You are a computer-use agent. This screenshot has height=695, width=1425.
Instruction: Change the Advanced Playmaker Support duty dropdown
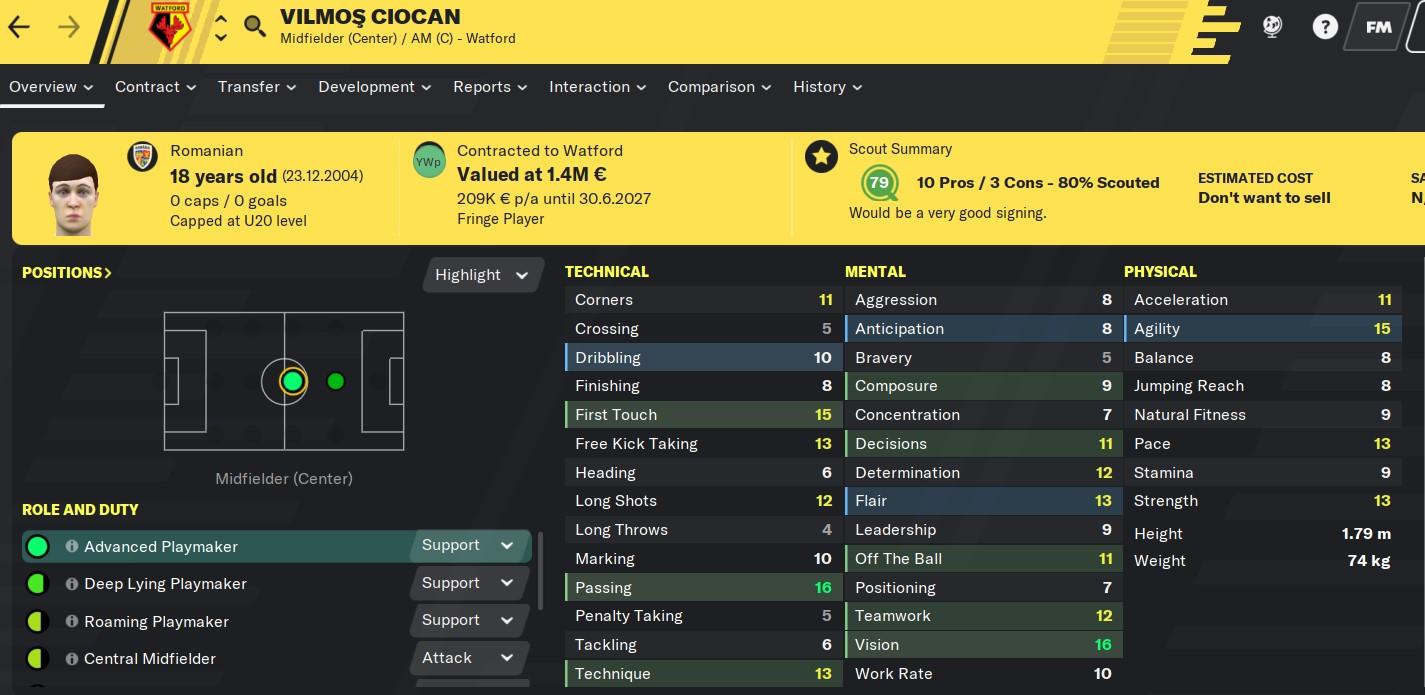click(x=469, y=546)
